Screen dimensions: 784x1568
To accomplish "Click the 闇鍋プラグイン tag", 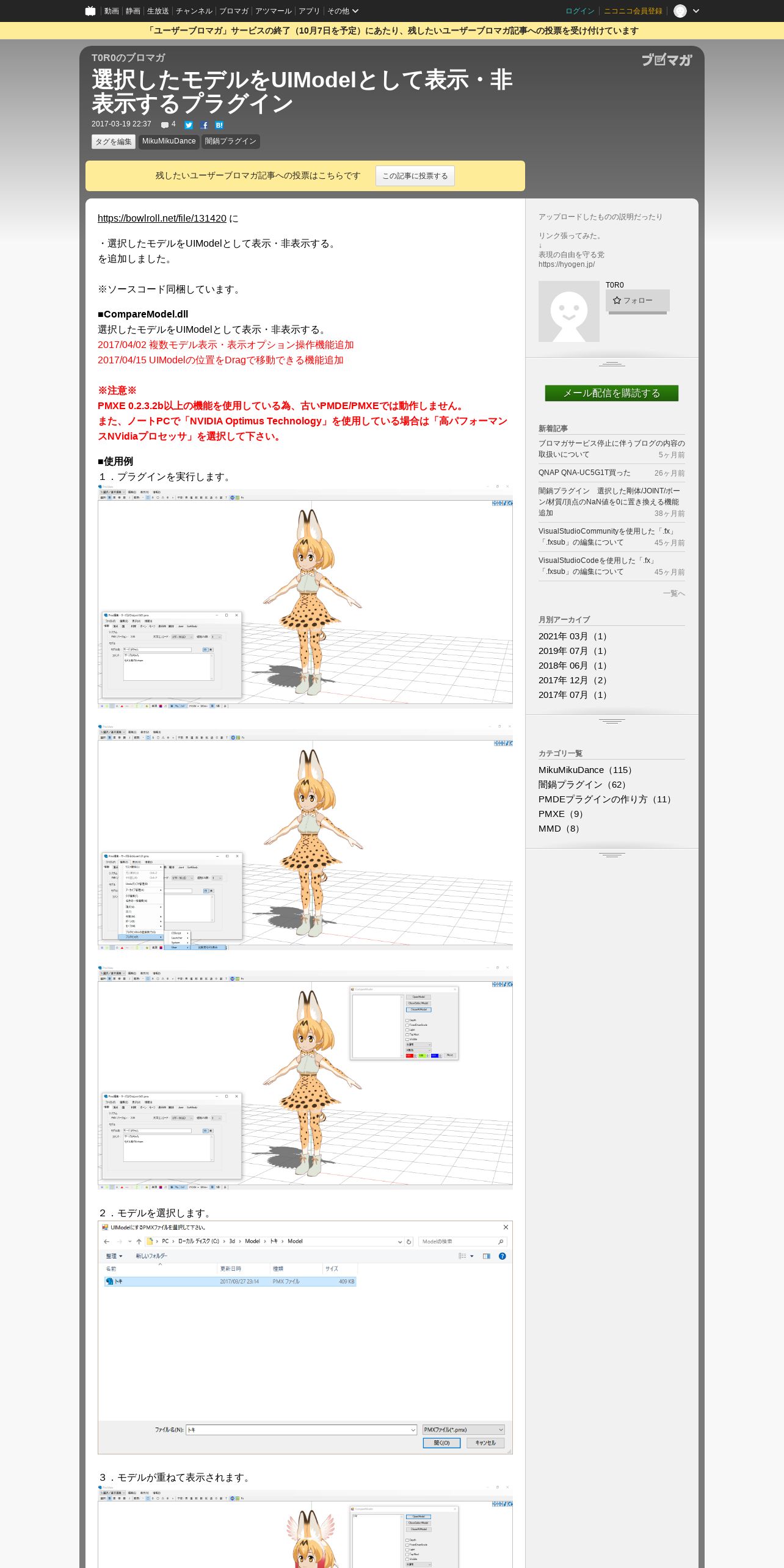I will click(x=231, y=142).
